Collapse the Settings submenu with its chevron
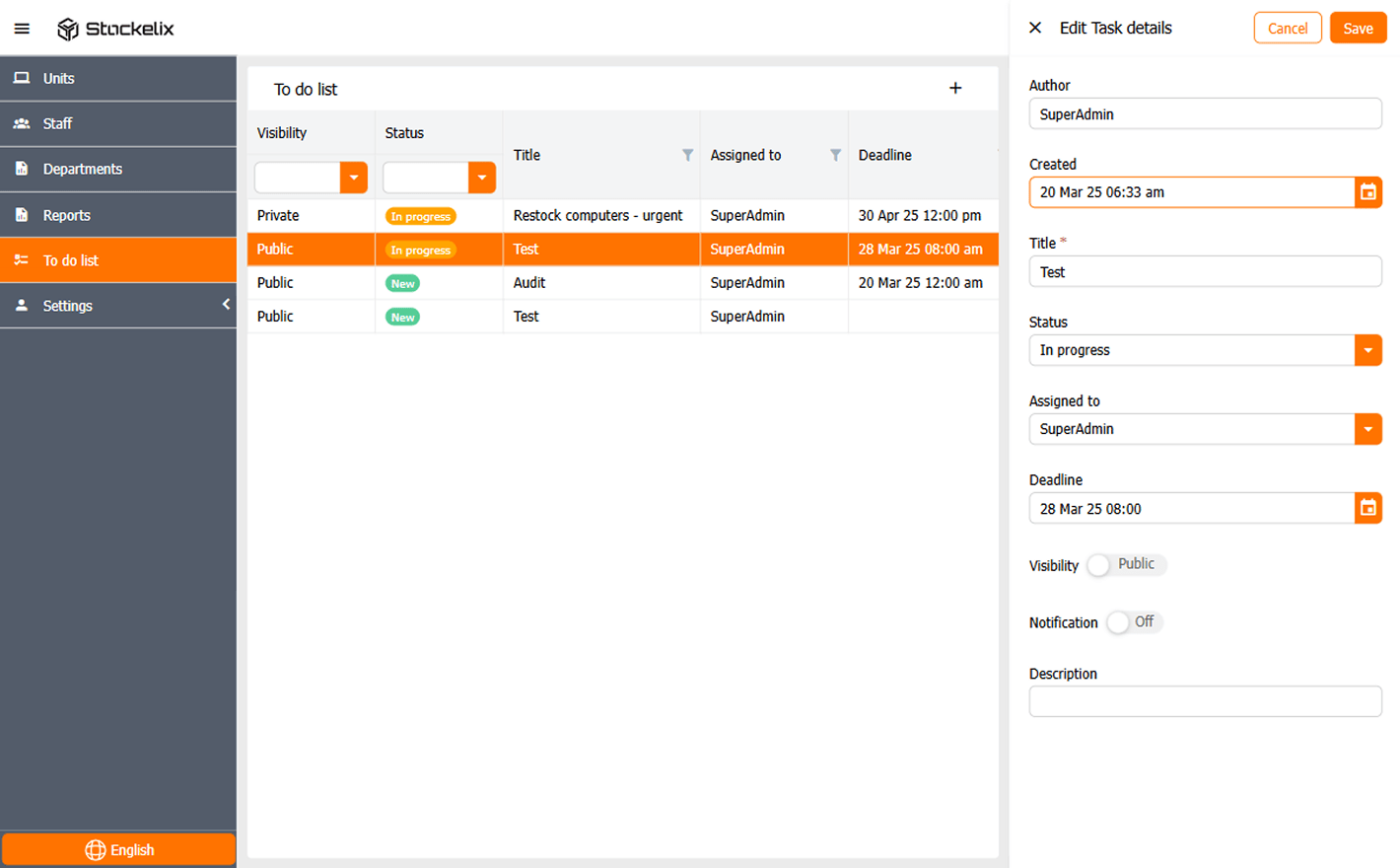Image resolution: width=1400 pixels, height=868 pixels. [226, 305]
